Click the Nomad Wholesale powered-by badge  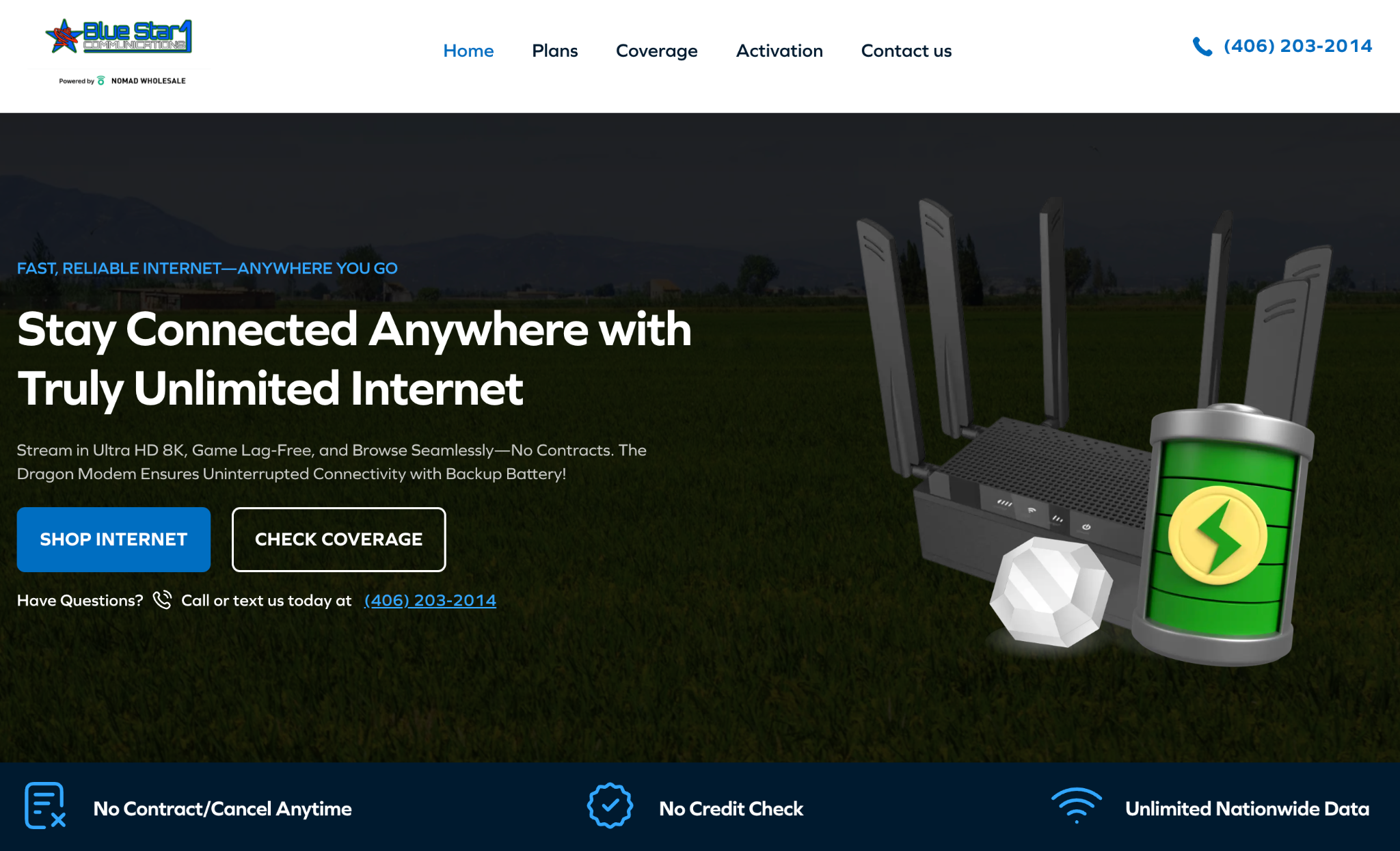tap(122, 81)
